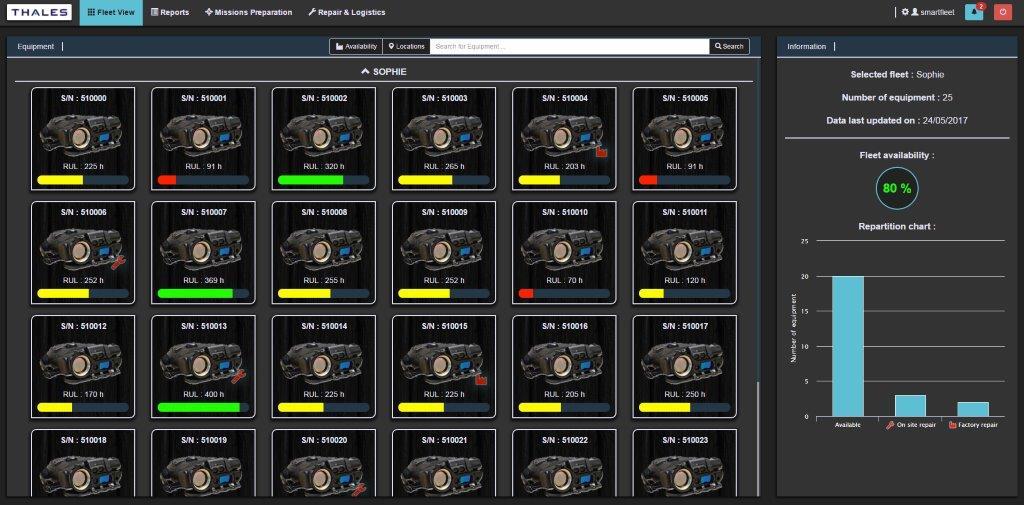Open the Repair & Logistics tab

[347, 12]
